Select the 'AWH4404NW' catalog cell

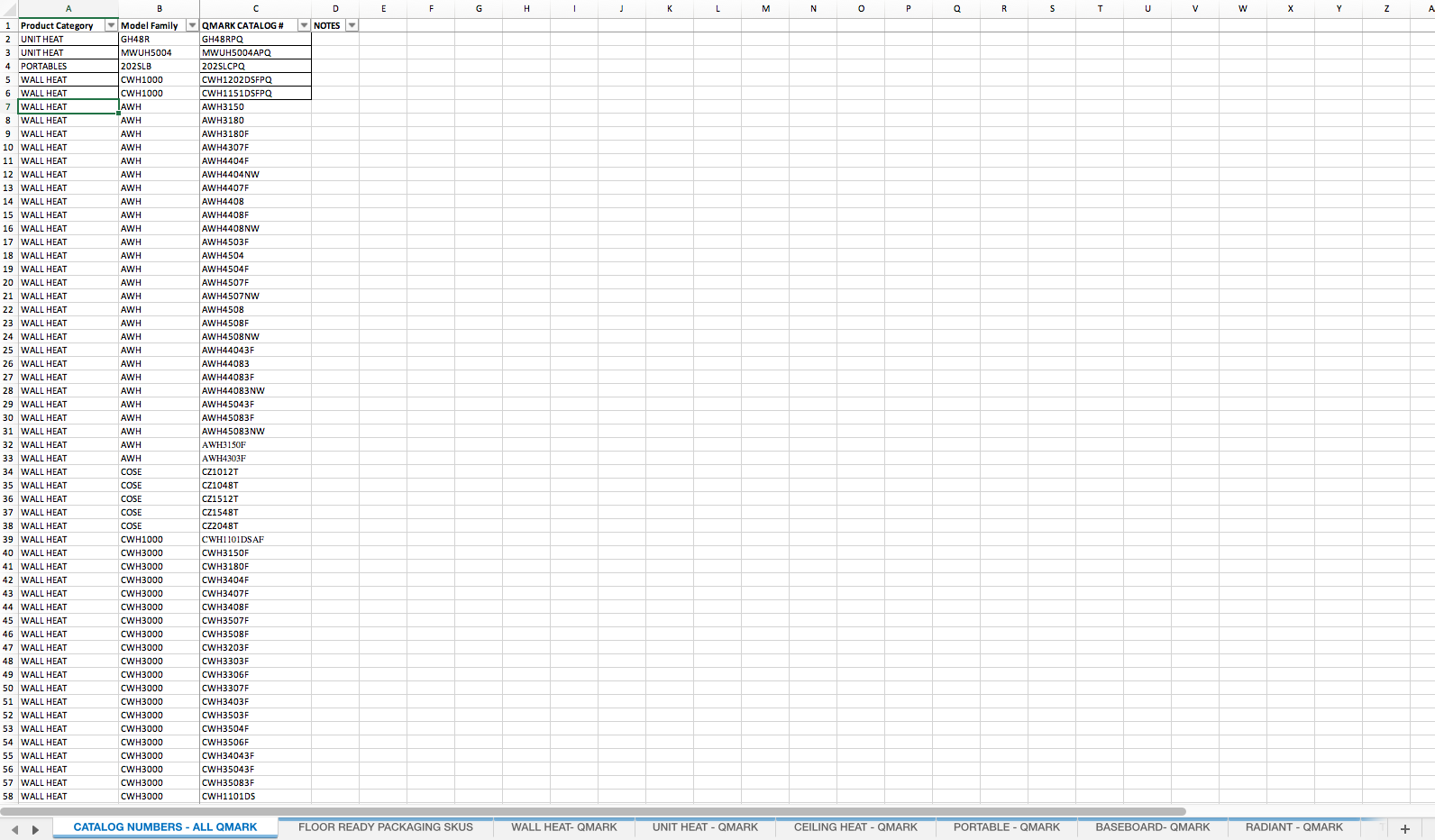[x=256, y=174]
